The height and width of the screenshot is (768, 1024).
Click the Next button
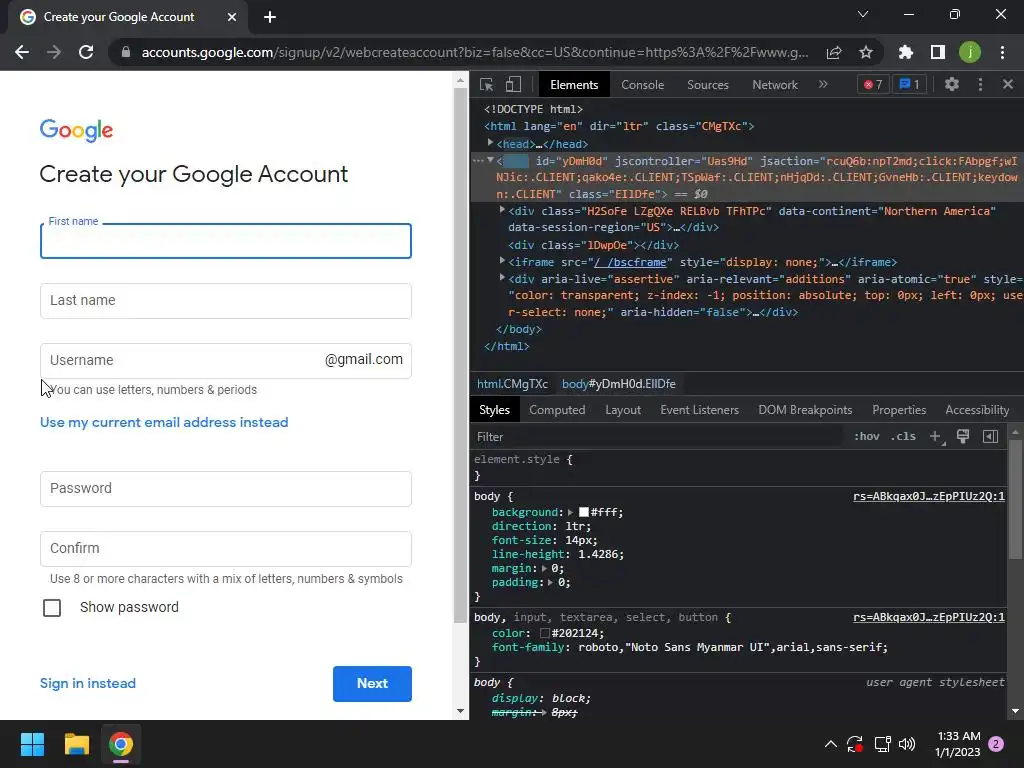372,683
